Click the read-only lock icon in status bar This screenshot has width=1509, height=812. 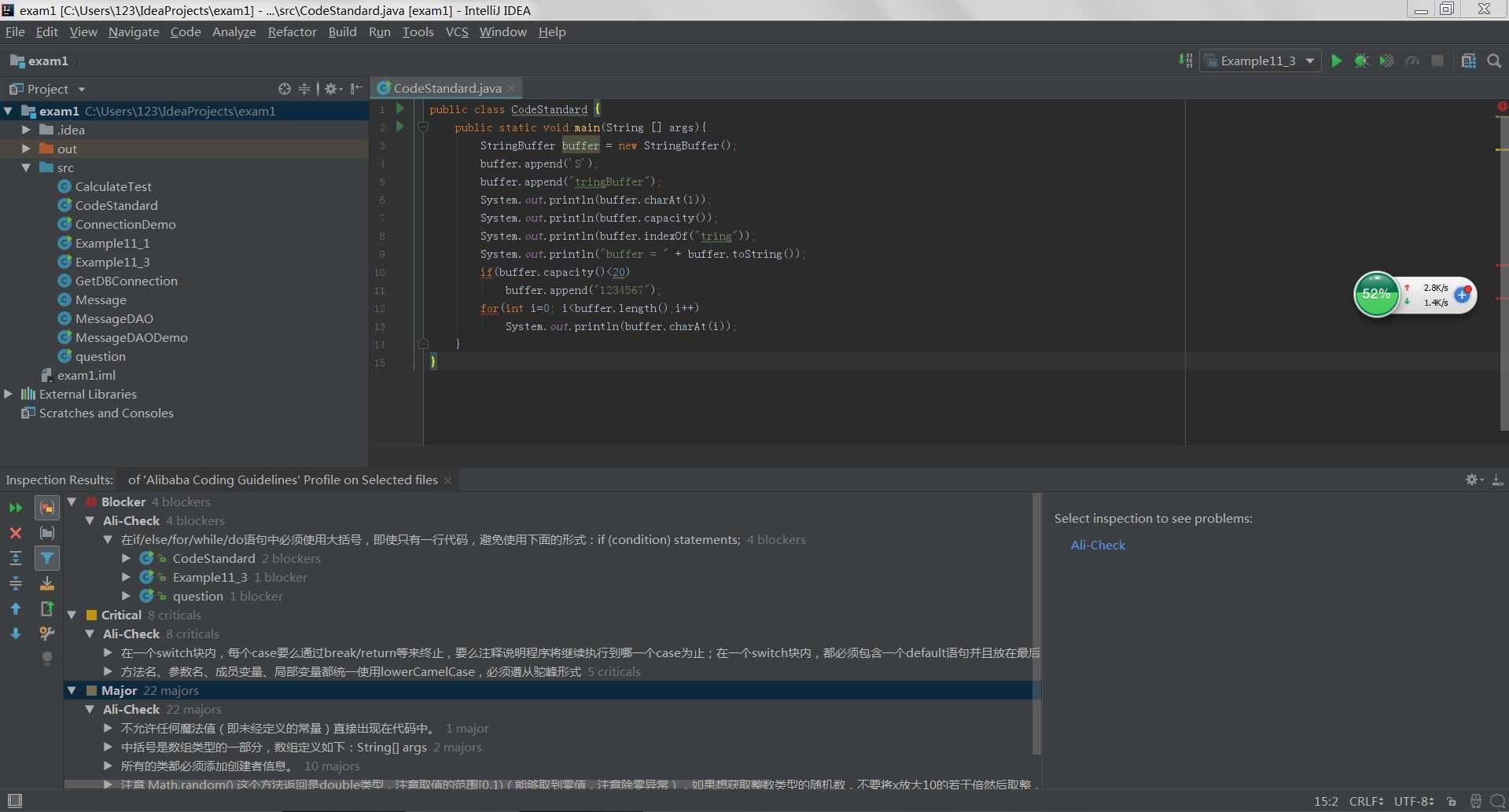click(x=1452, y=802)
